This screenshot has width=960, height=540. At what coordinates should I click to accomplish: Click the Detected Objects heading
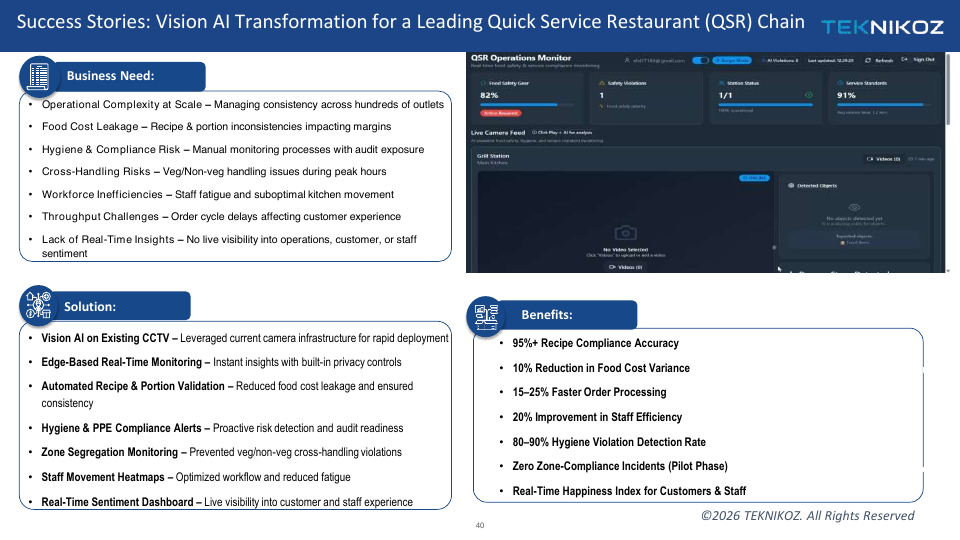[817, 186]
